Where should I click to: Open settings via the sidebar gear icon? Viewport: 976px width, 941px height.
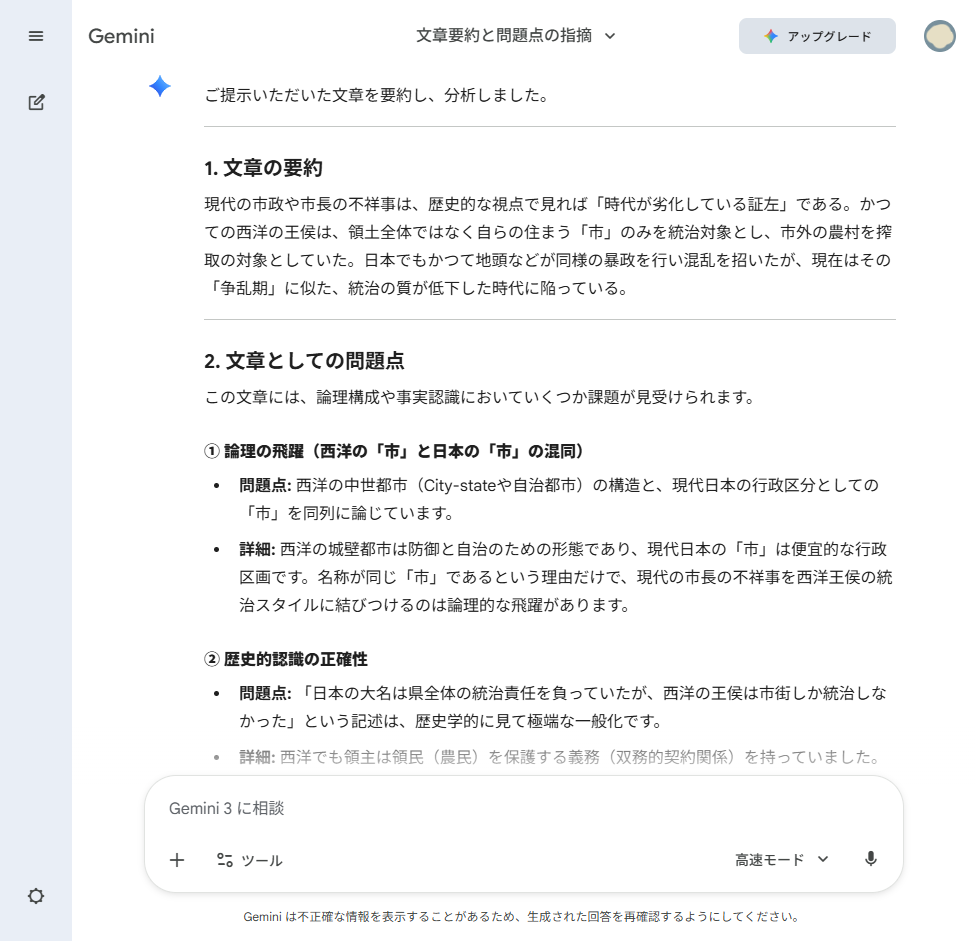tap(36, 896)
